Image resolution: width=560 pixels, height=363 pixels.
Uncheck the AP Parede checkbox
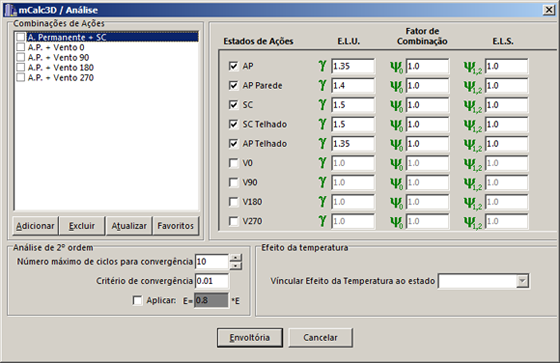point(233,85)
